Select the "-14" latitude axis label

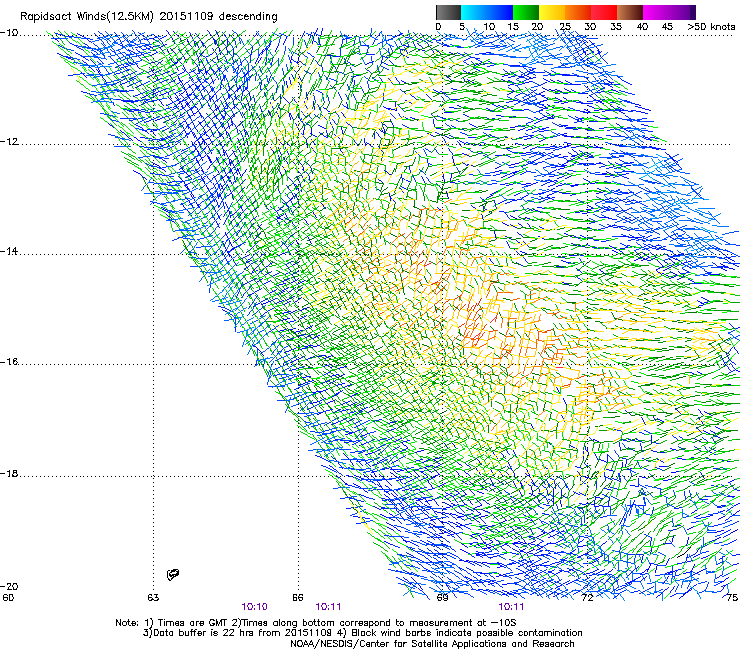9,252
